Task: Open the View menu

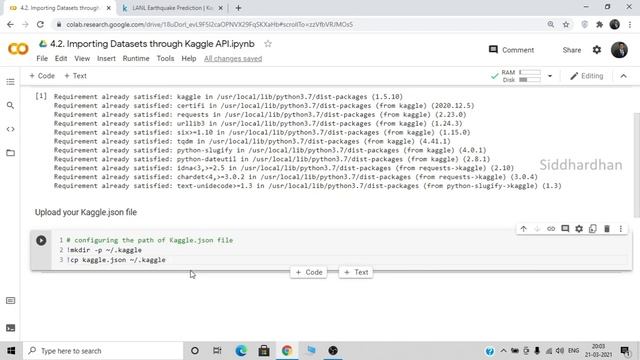Action: point(82,58)
